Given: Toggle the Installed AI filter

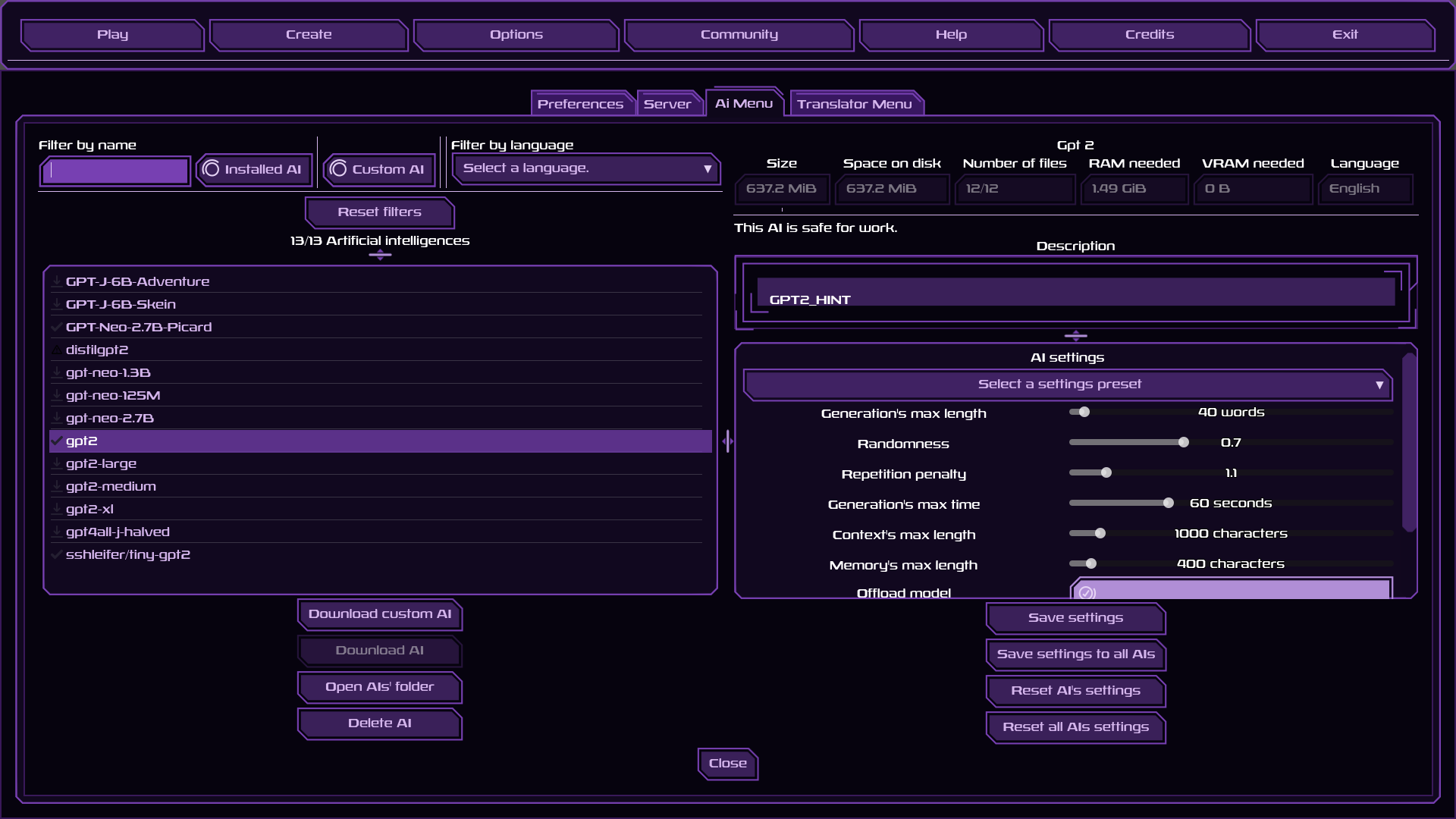Looking at the screenshot, I should [254, 169].
